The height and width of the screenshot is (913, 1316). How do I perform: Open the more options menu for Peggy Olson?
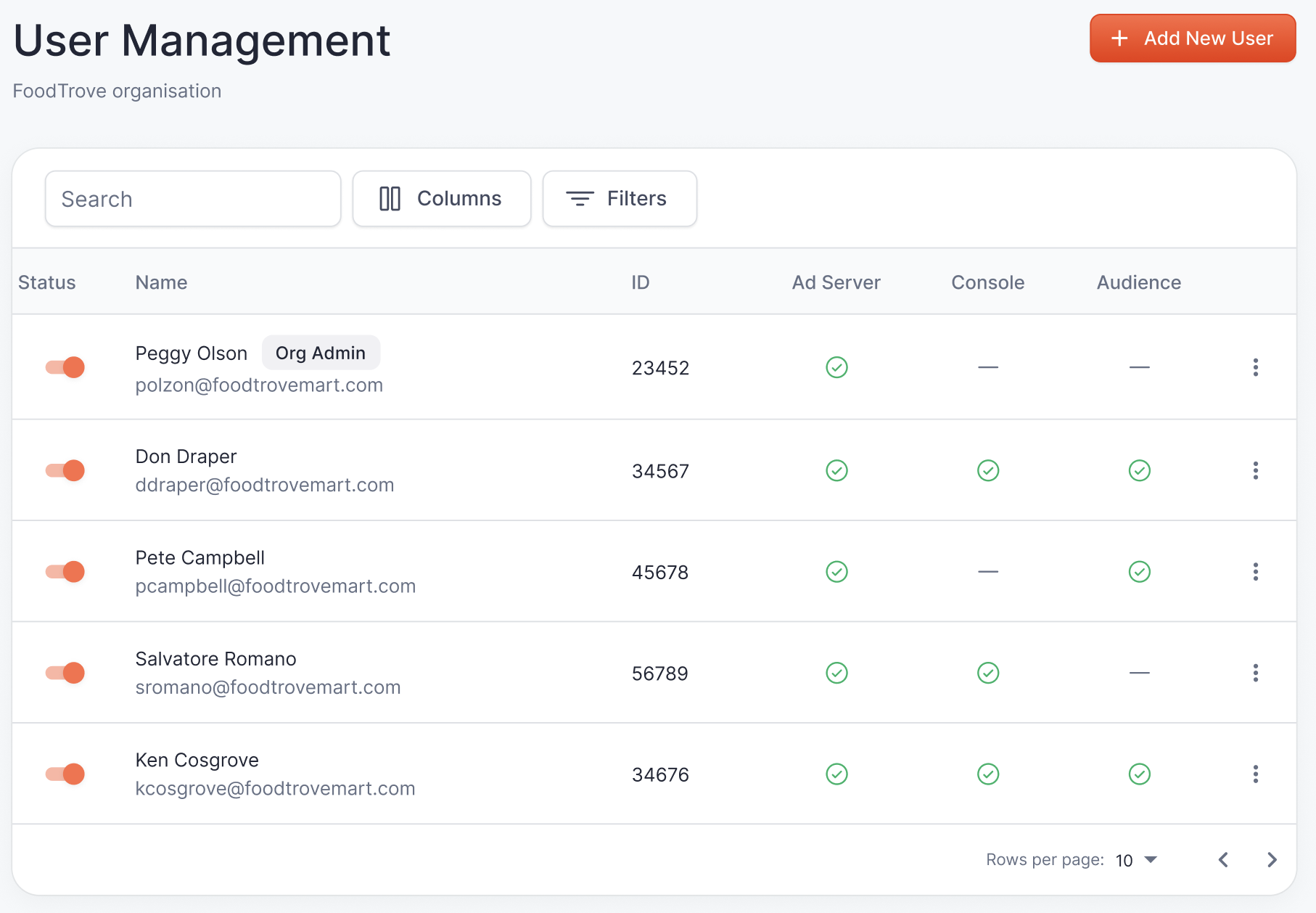click(1255, 367)
